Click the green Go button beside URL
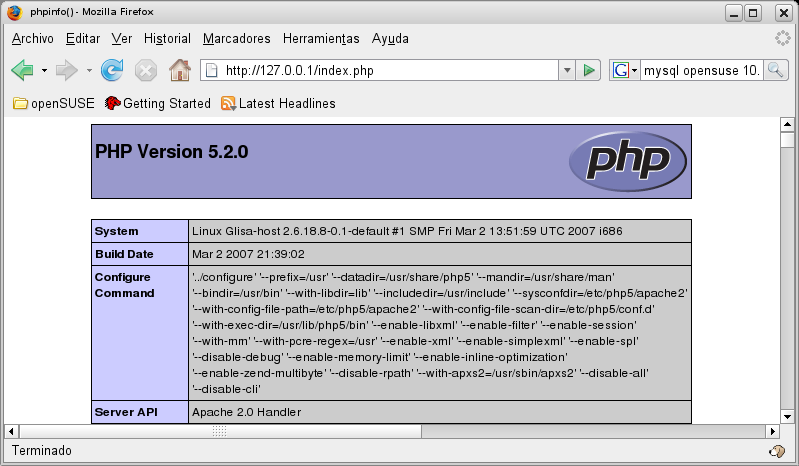 pyautogui.click(x=589, y=70)
